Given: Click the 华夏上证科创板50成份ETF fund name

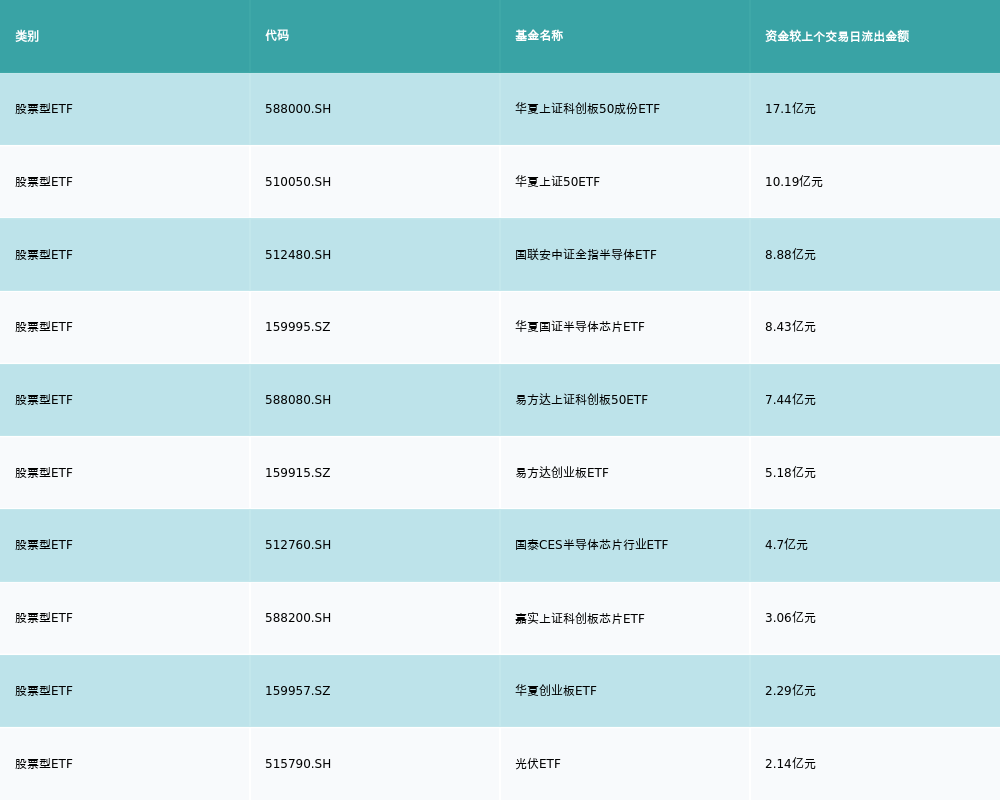Looking at the screenshot, I should coord(587,109).
